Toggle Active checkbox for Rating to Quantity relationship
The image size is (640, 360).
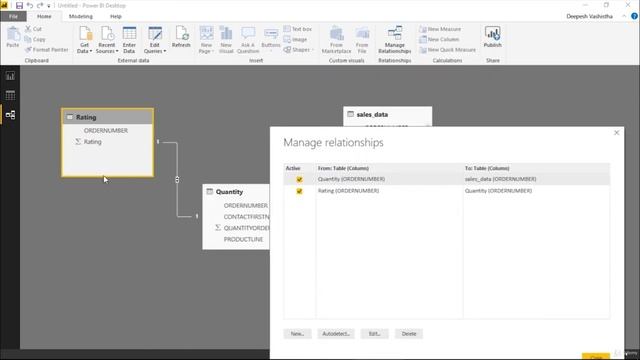tap(299, 191)
